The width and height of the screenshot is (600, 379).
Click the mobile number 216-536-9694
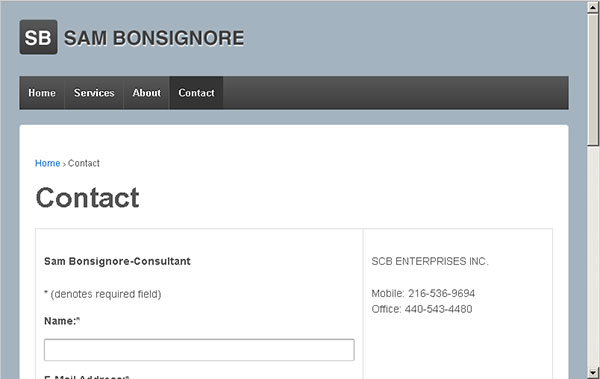441,294
